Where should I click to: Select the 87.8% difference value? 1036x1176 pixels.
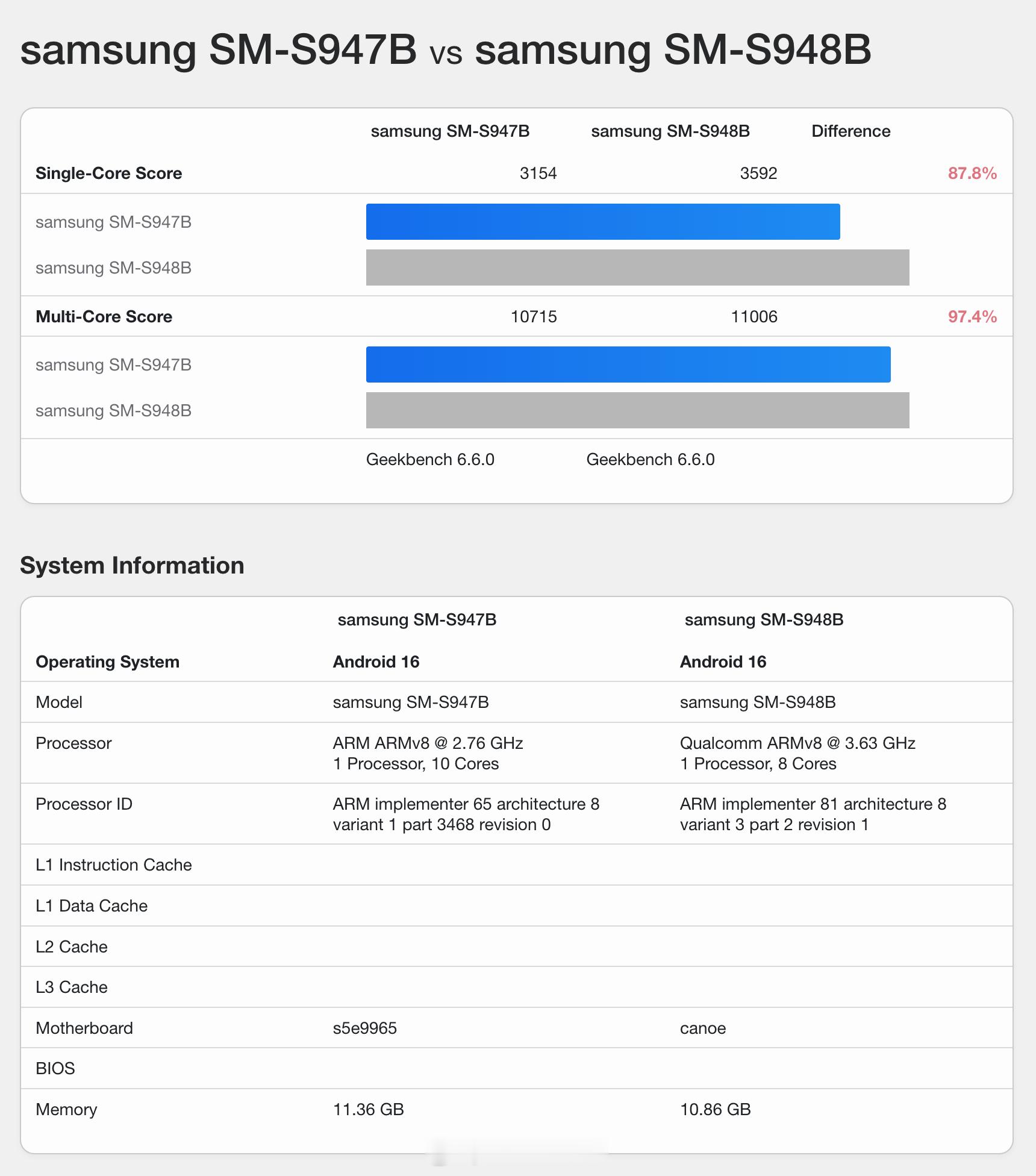click(x=972, y=174)
